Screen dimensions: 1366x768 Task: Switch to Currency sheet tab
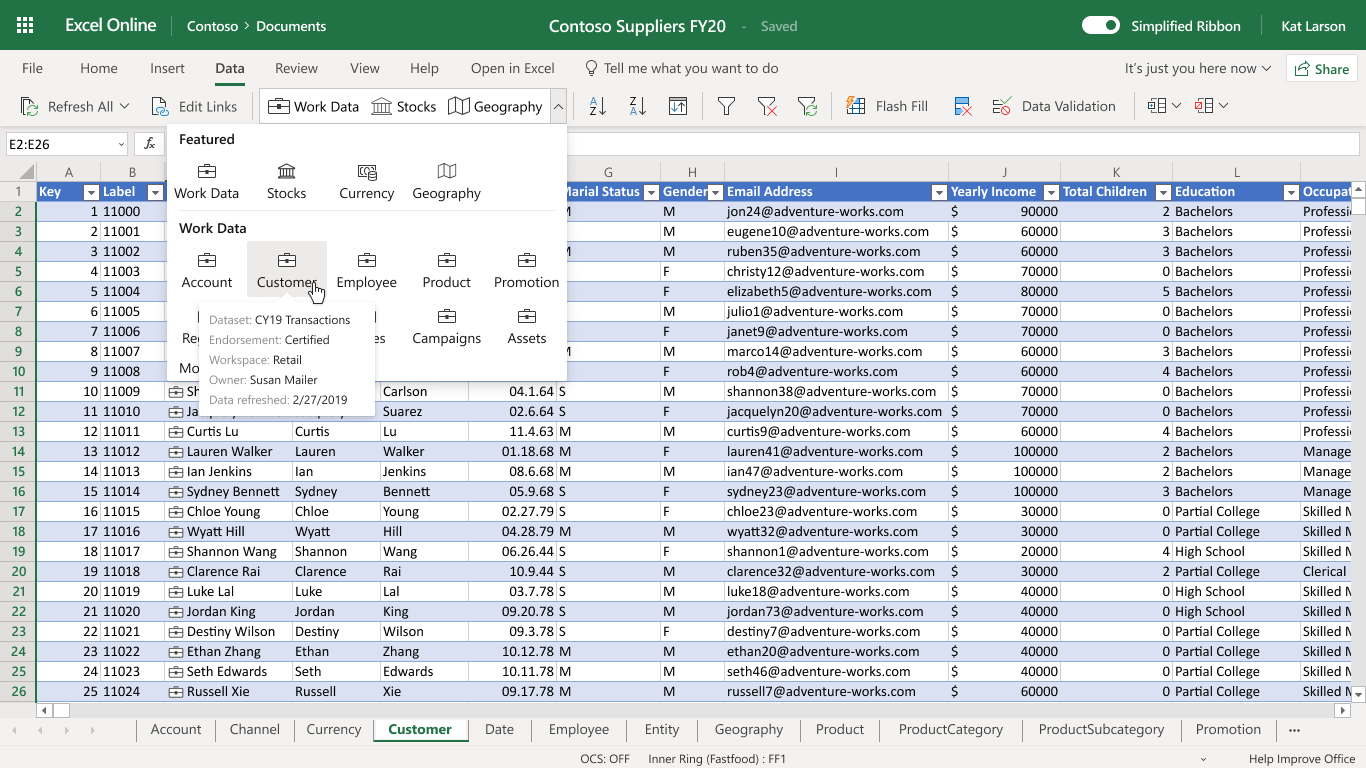[334, 730]
